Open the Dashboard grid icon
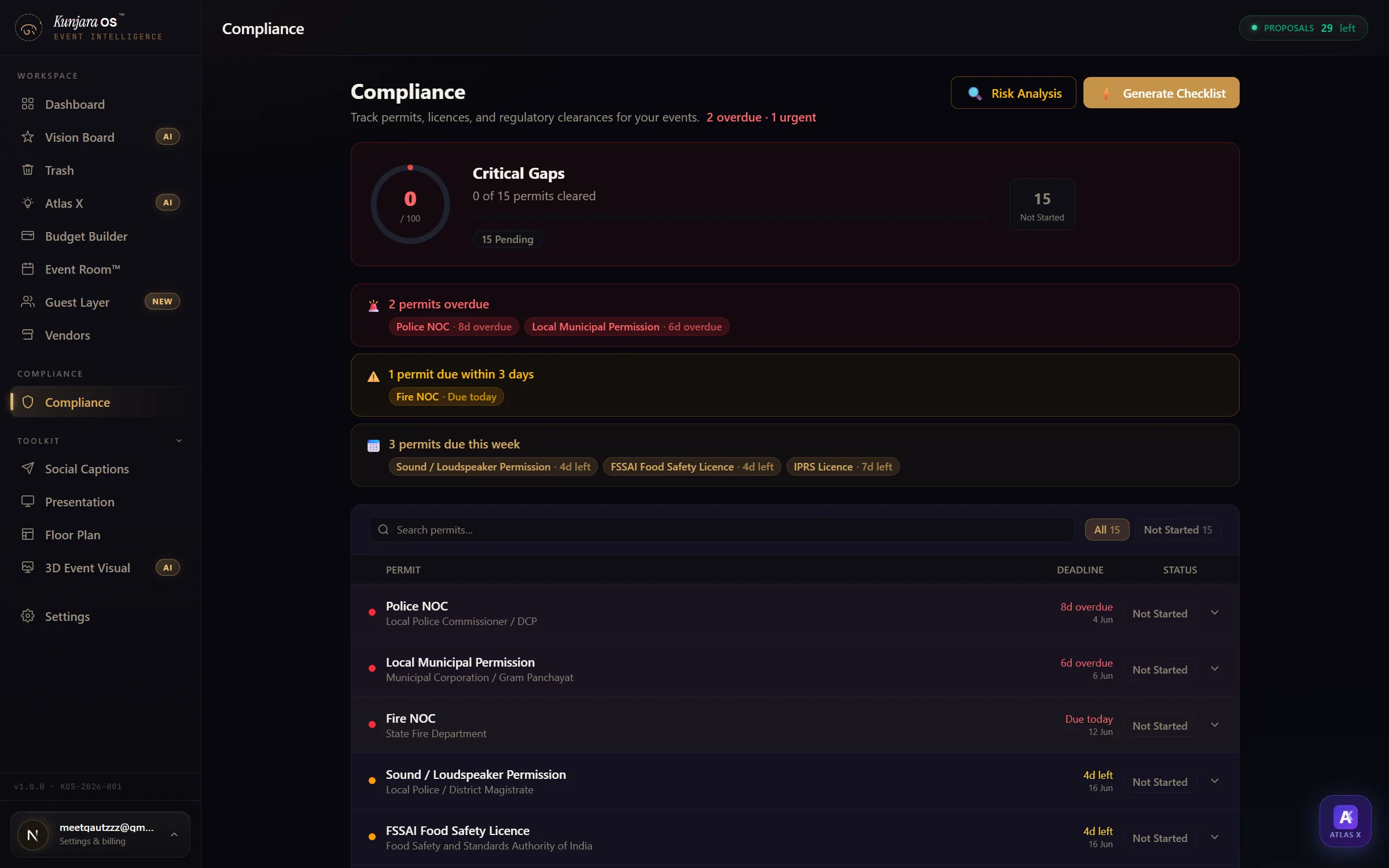1389x868 pixels. point(28,104)
